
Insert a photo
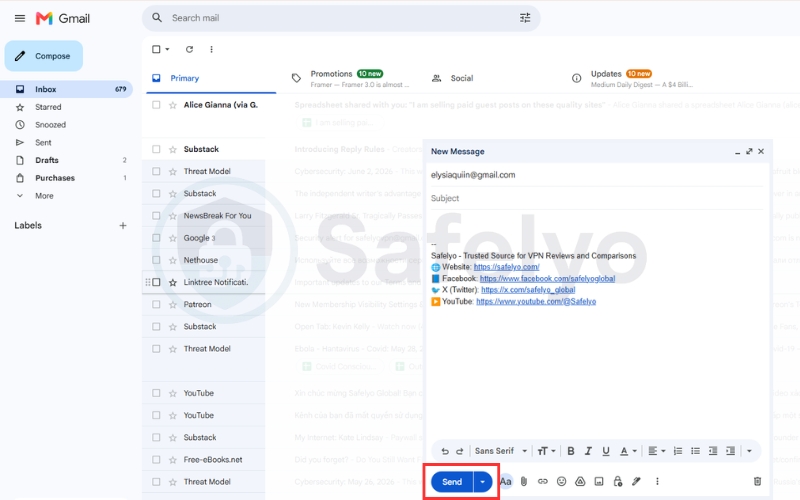click(x=599, y=482)
